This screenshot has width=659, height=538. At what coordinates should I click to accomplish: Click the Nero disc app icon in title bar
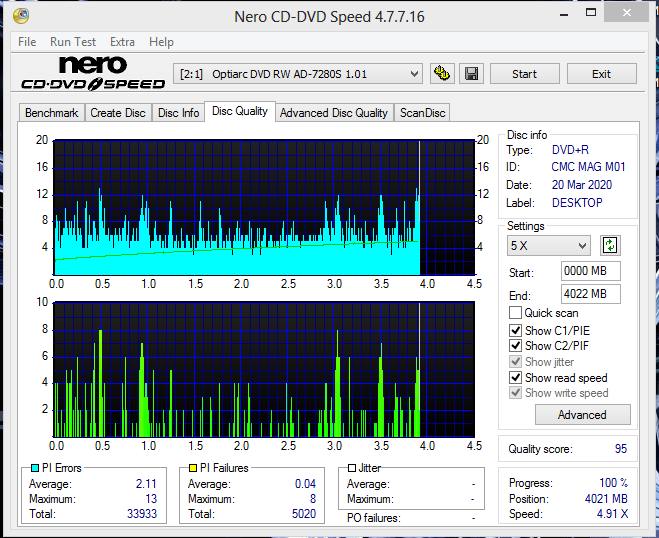tap(21, 16)
